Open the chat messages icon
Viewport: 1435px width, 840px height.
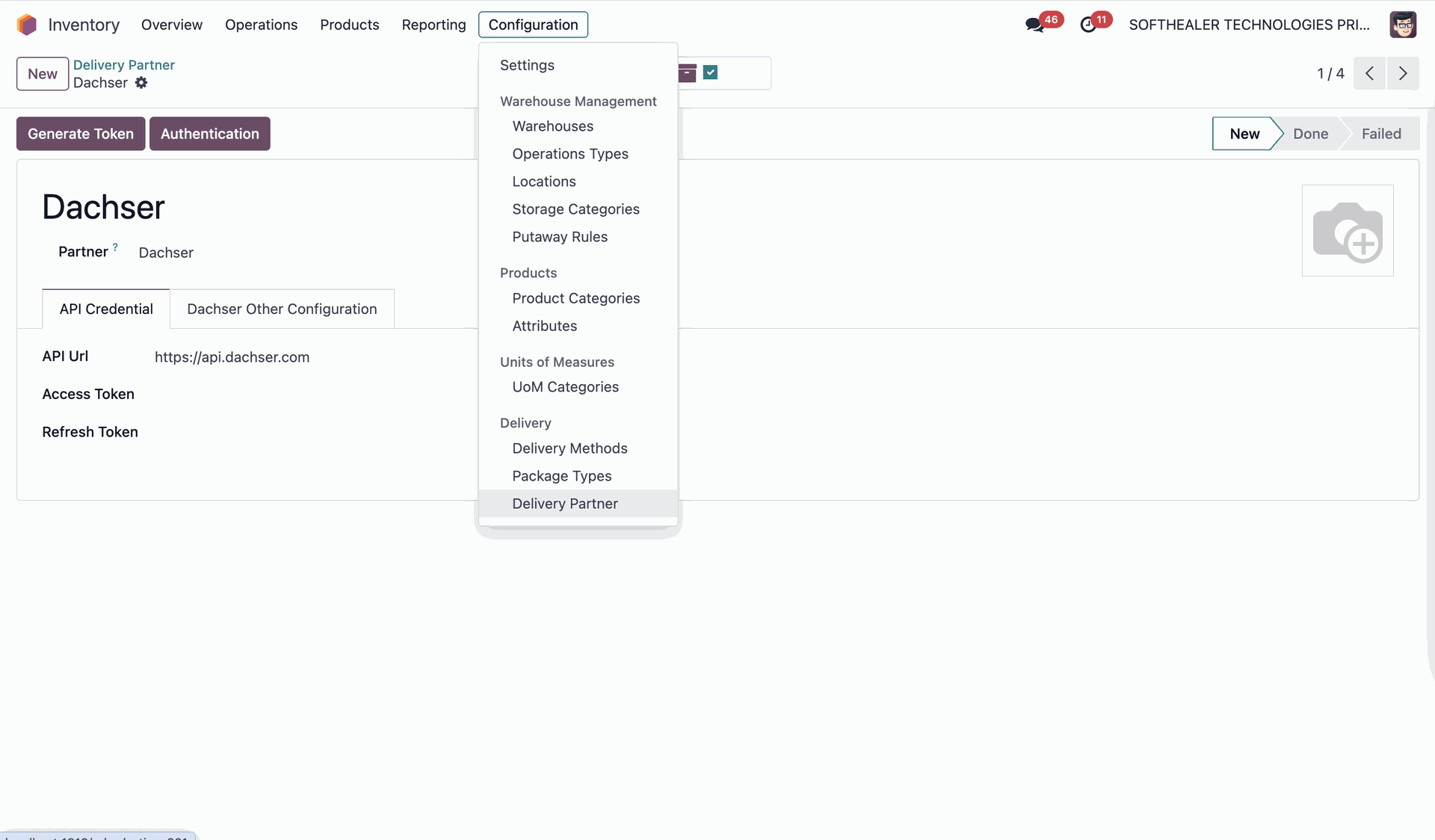click(x=1034, y=25)
